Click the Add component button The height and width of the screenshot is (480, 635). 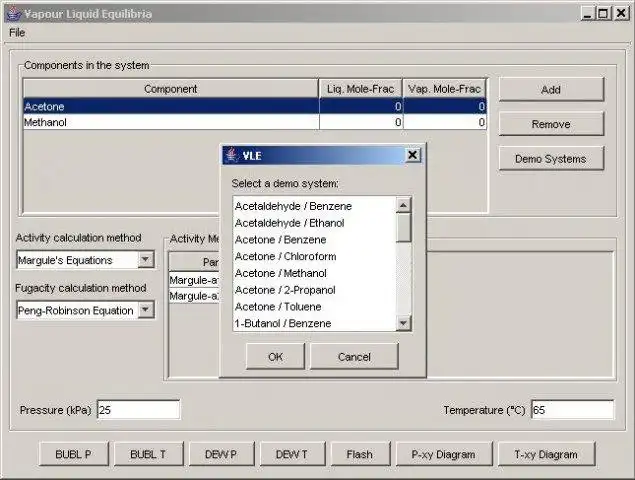coord(551,90)
